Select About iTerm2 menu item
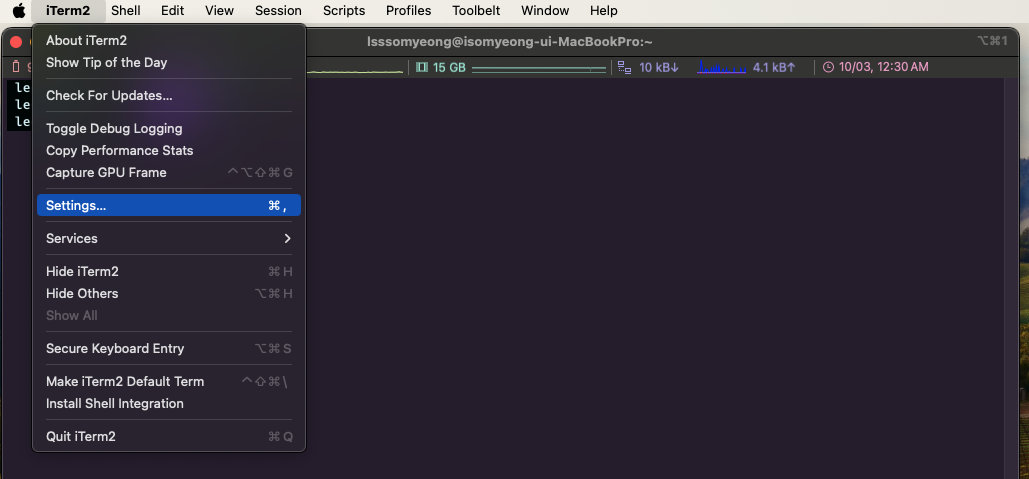 click(x=169, y=41)
